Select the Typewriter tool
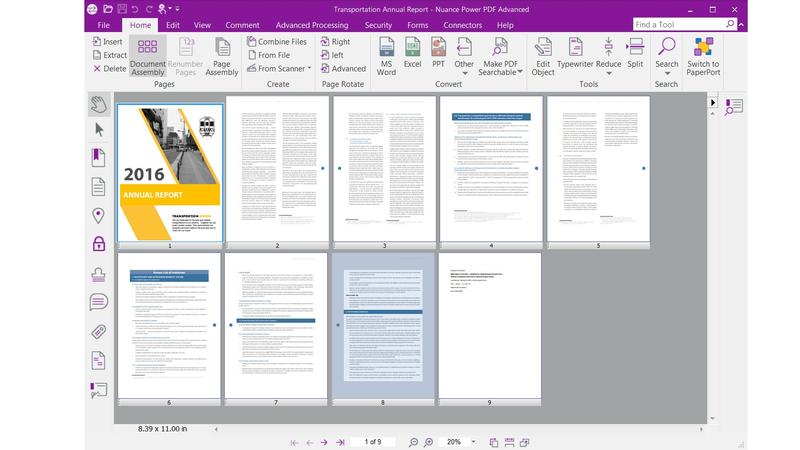Image resolution: width=800 pixels, height=450 pixels. click(575, 53)
